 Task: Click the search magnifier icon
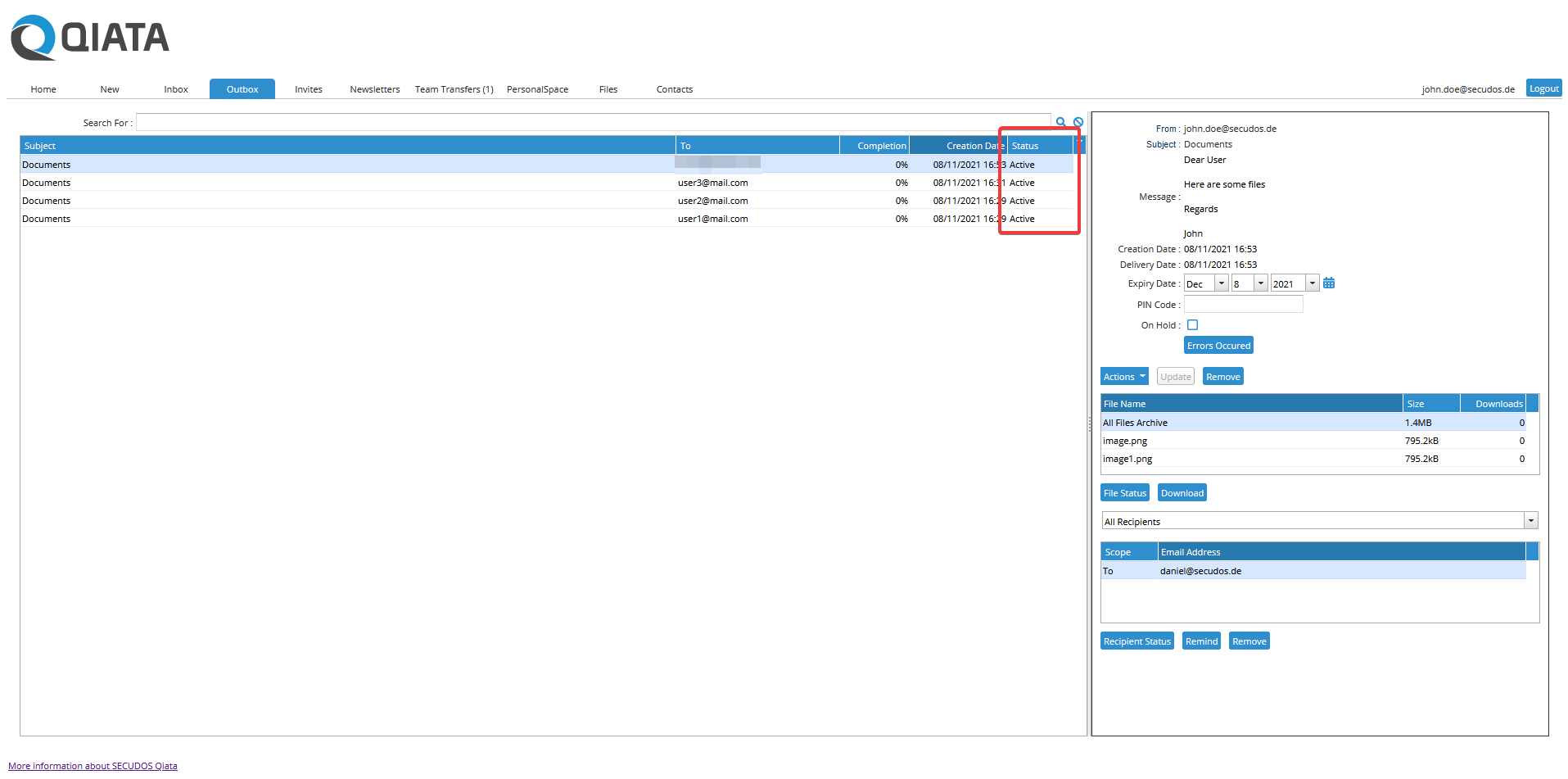tap(1060, 122)
